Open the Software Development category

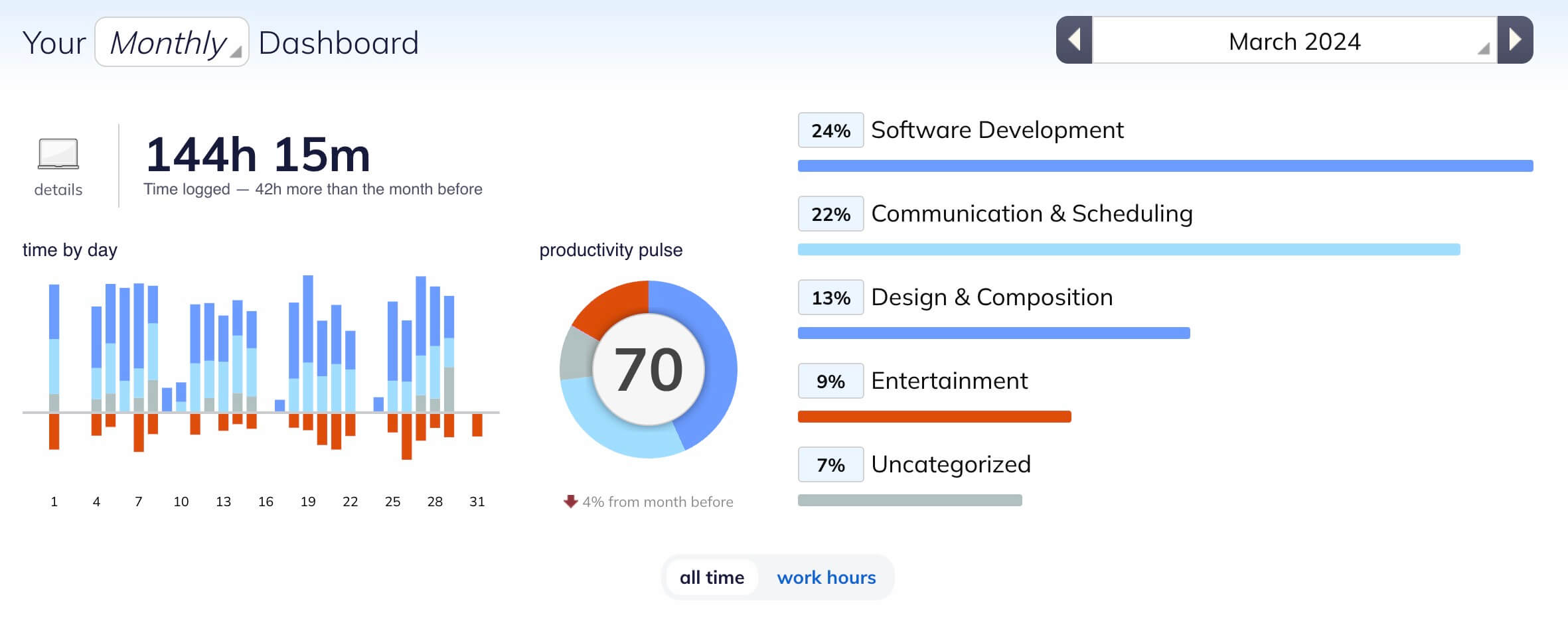pos(997,130)
